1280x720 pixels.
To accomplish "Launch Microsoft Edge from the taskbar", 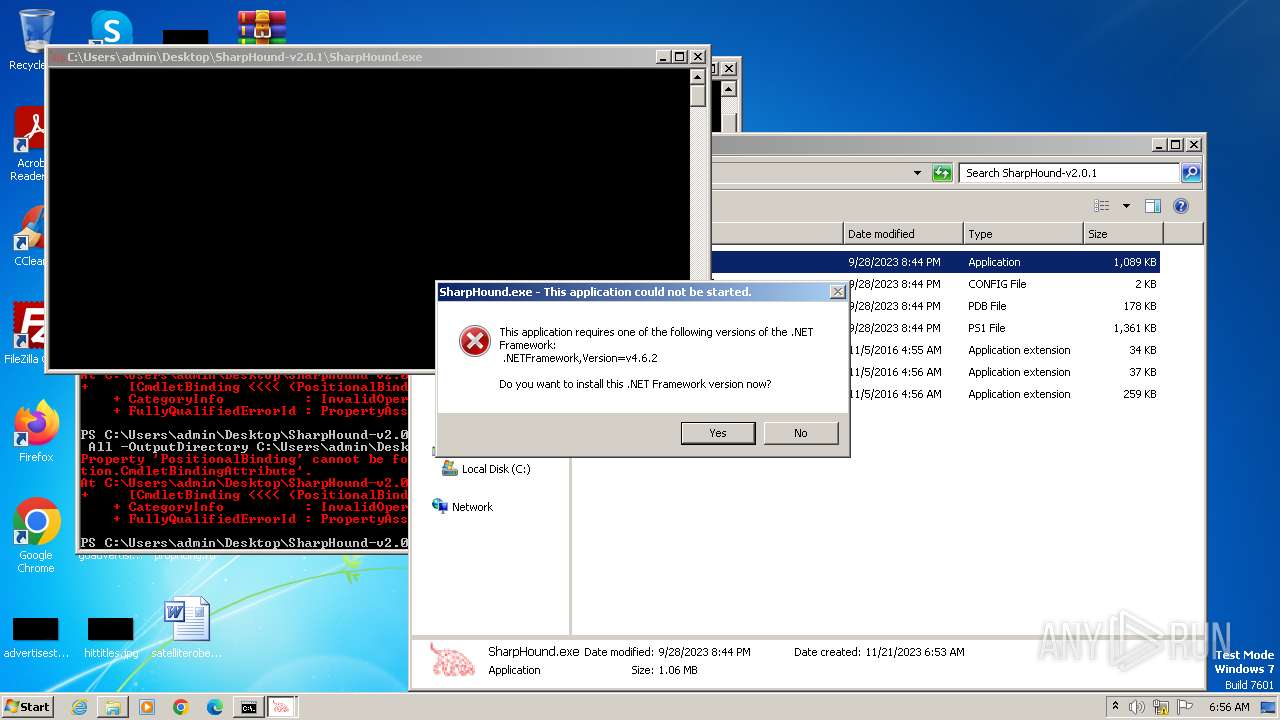I will pos(215,707).
